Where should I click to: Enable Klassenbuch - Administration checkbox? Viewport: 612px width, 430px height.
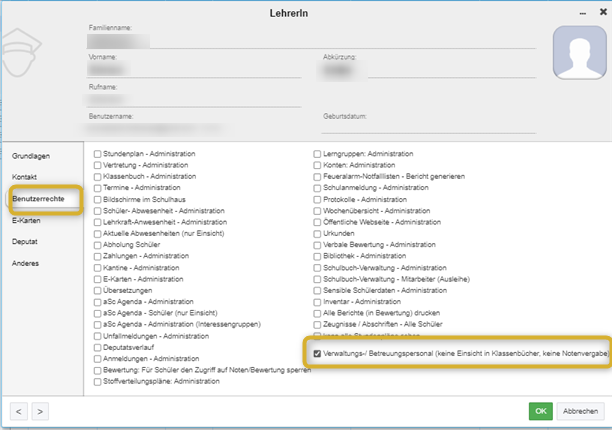point(97,176)
